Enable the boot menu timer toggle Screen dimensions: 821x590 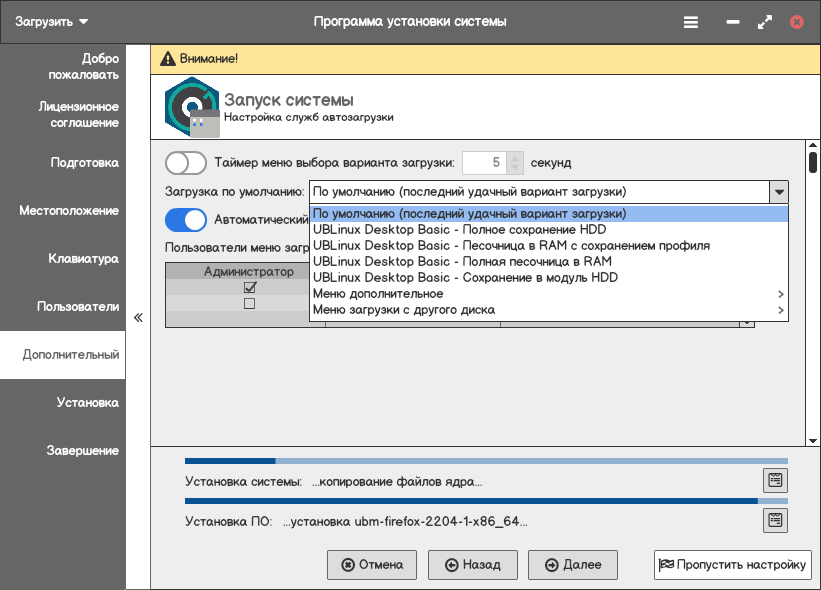(186, 162)
